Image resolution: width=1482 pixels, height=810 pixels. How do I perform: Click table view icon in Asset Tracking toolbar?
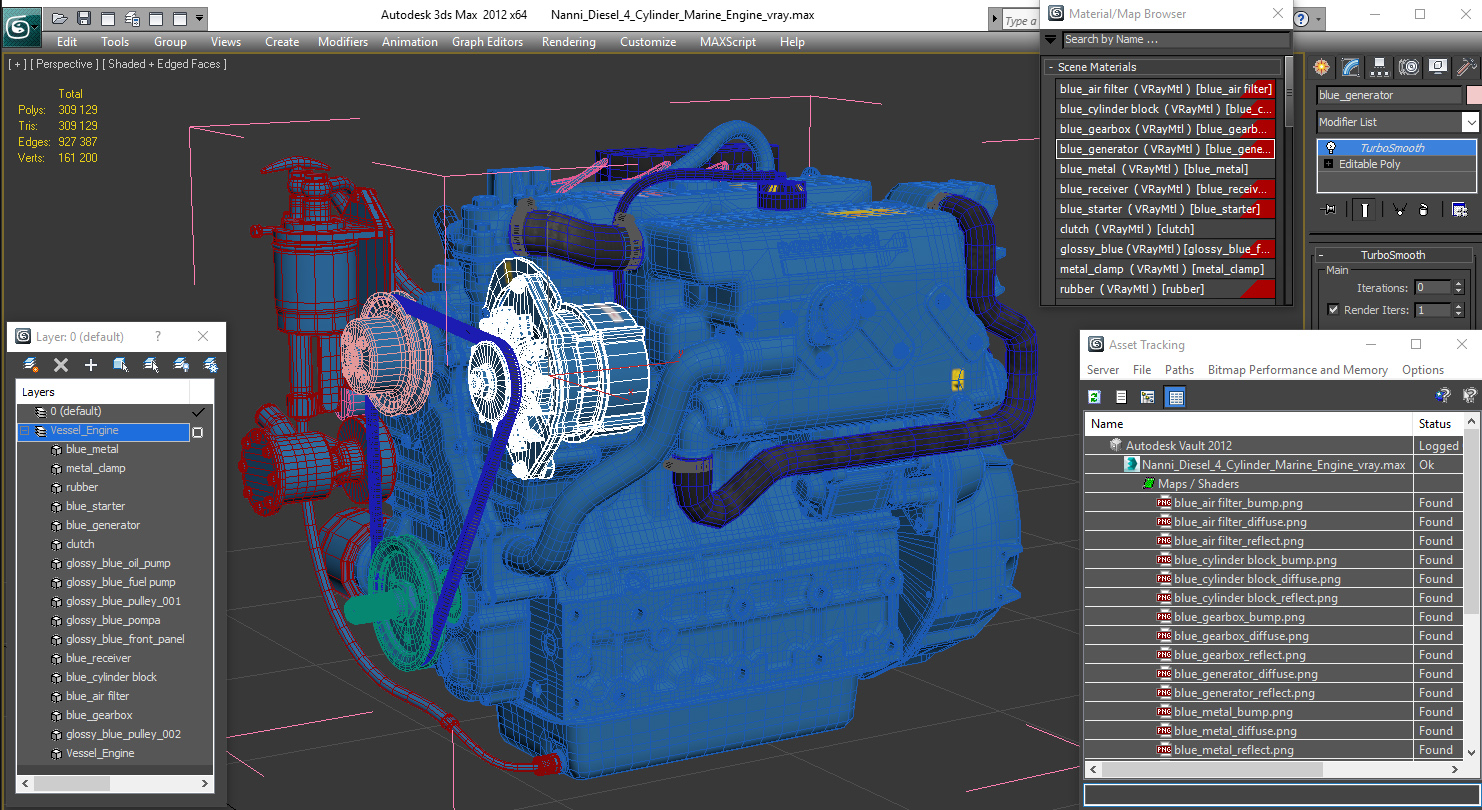[1175, 397]
